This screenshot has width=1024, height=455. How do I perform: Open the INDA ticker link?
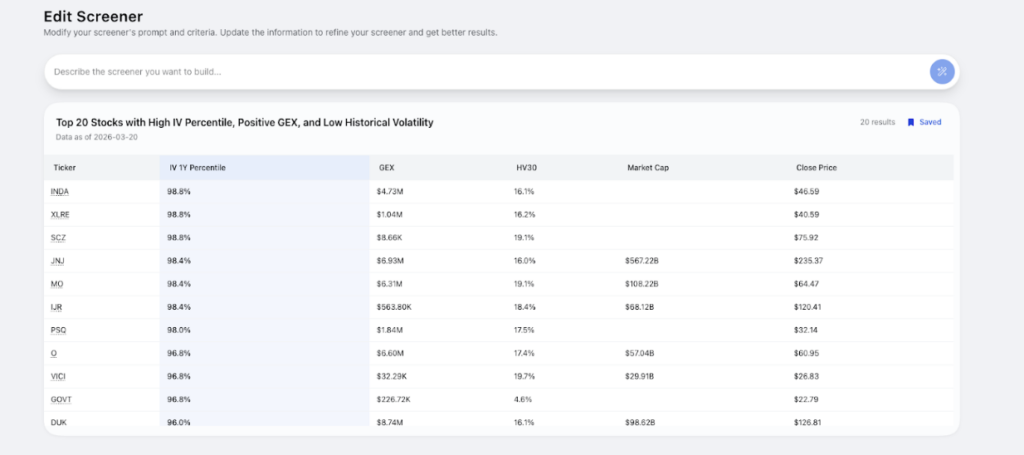click(x=59, y=192)
